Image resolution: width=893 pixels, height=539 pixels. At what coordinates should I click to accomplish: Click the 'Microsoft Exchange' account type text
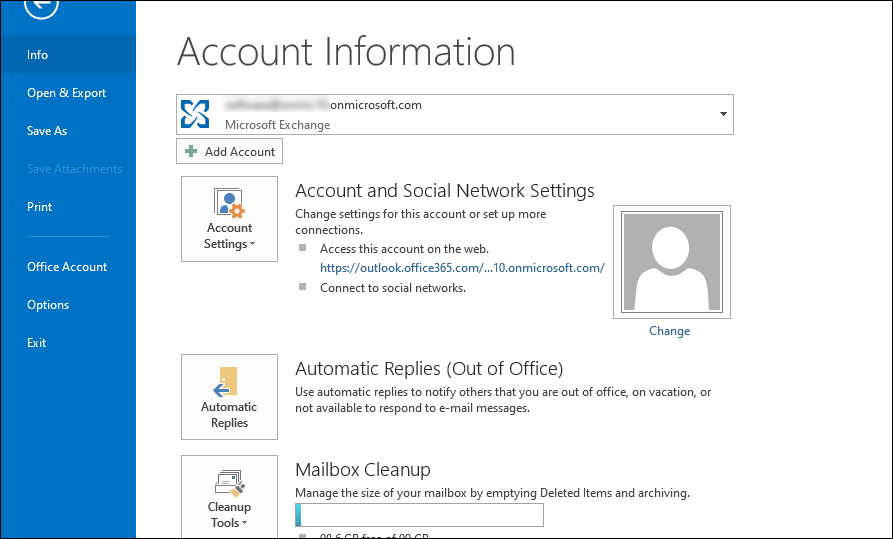(277, 125)
